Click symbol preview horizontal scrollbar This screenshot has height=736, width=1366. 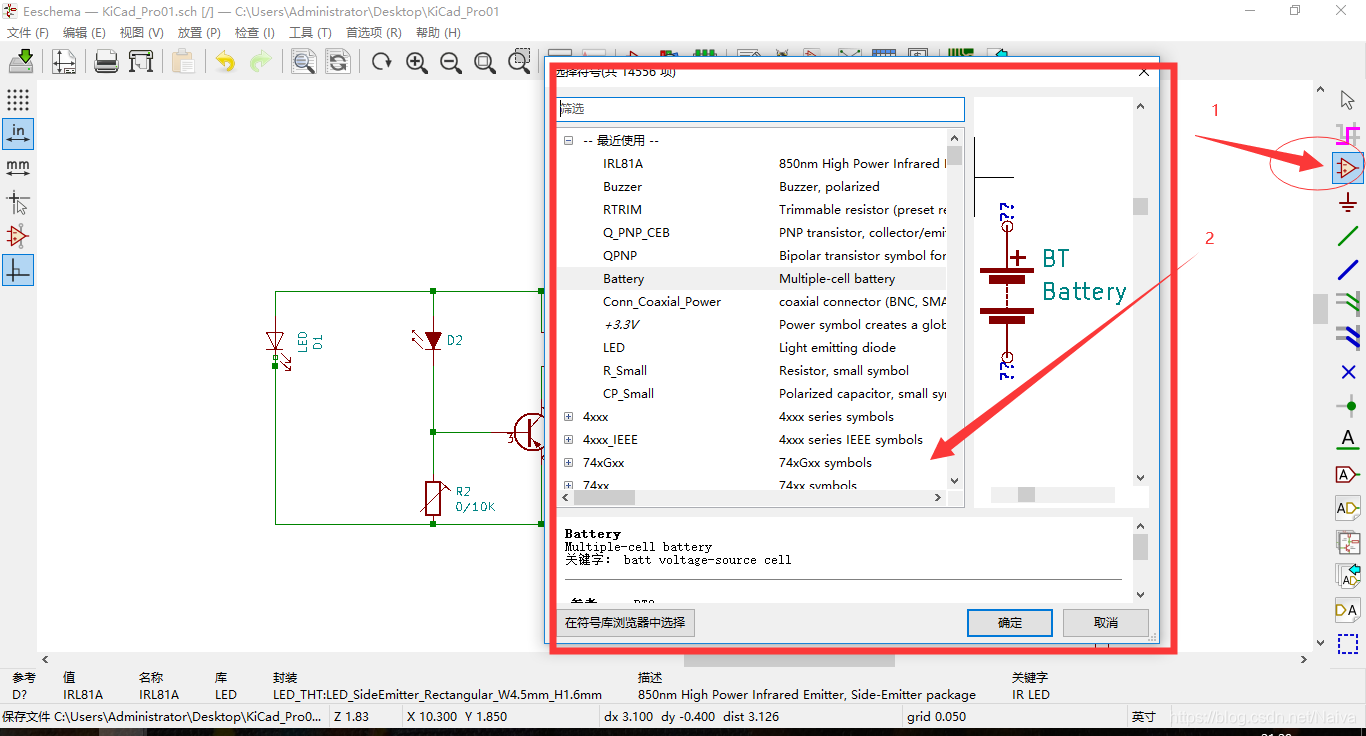click(x=1052, y=494)
